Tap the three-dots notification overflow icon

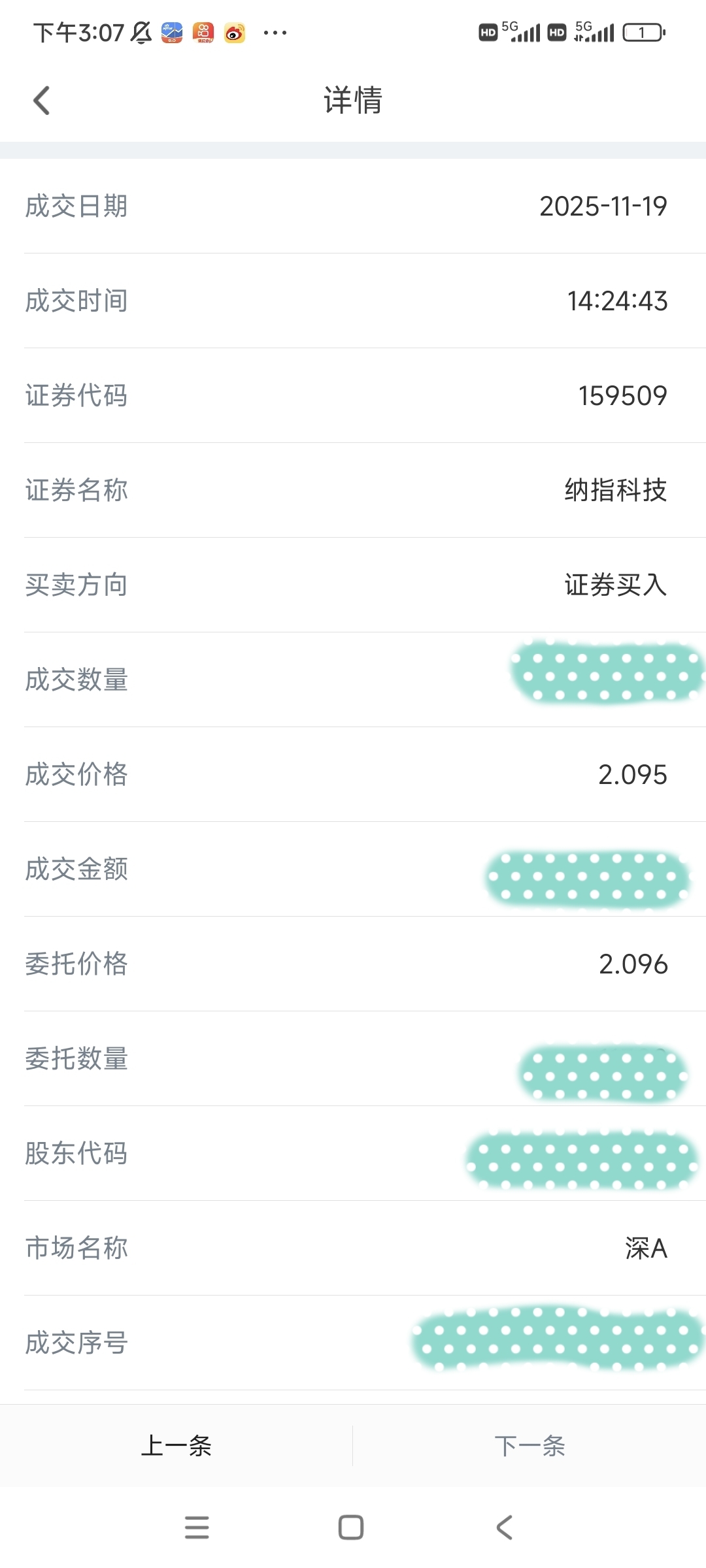[x=275, y=33]
